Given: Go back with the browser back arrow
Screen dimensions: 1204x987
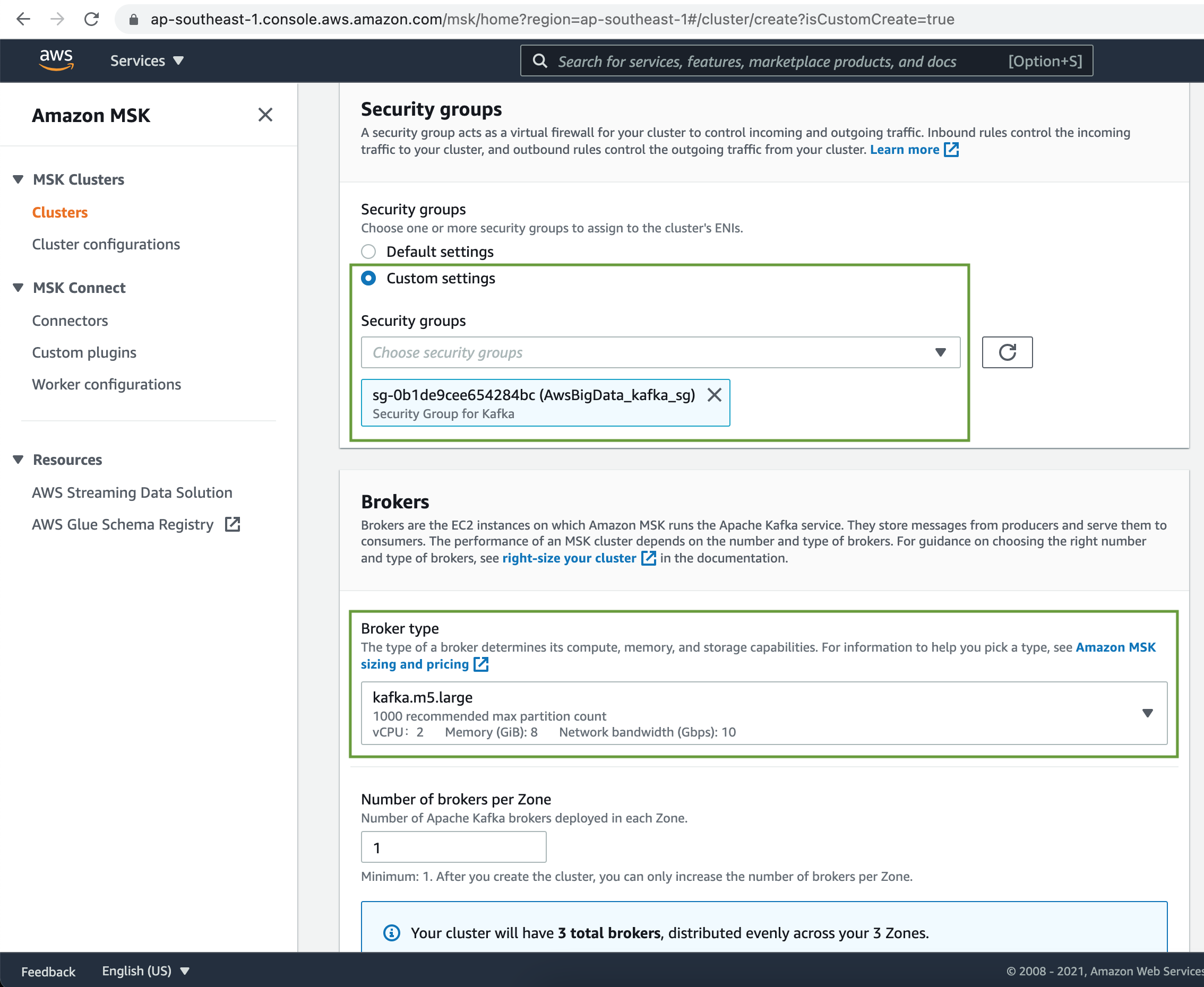Looking at the screenshot, I should pyautogui.click(x=23, y=19).
